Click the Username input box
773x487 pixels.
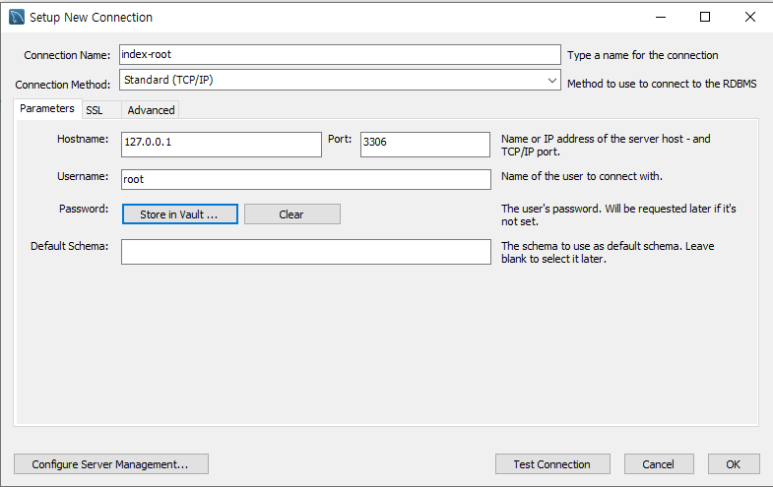pyautogui.click(x=306, y=179)
